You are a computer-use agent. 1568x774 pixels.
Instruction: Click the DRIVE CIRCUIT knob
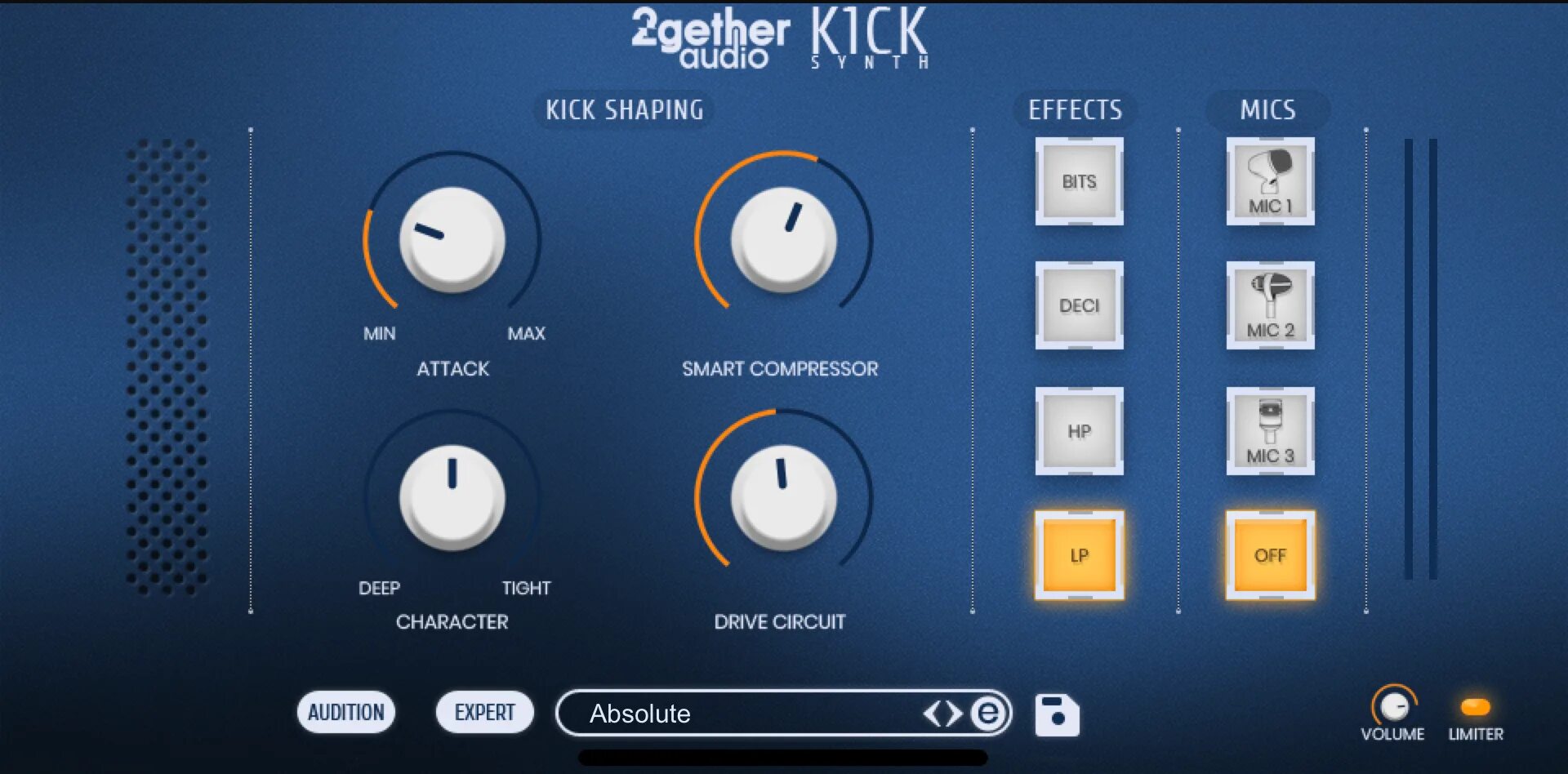783,497
